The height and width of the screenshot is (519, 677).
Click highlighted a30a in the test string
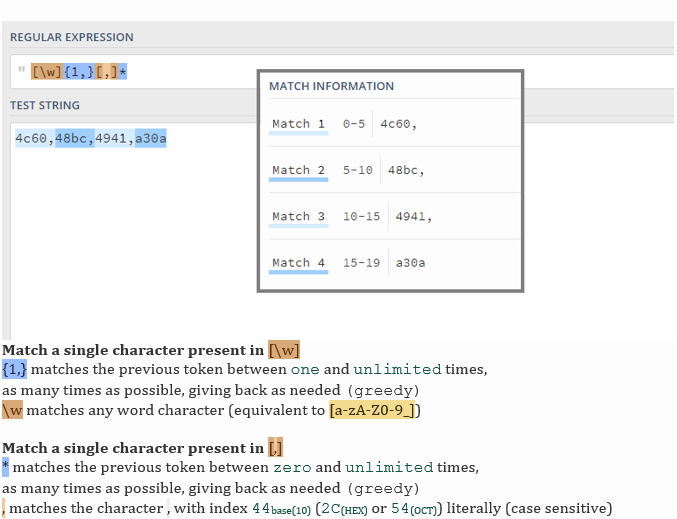[150, 138]
